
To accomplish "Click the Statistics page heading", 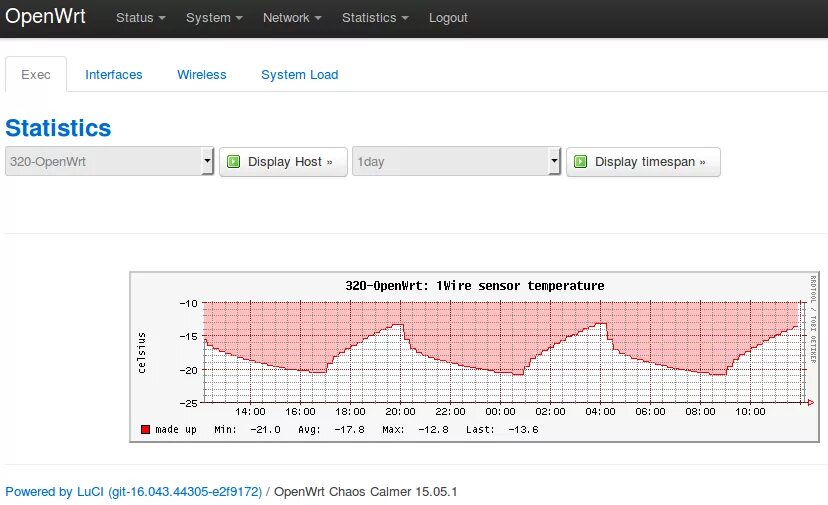I will (58, 128).
